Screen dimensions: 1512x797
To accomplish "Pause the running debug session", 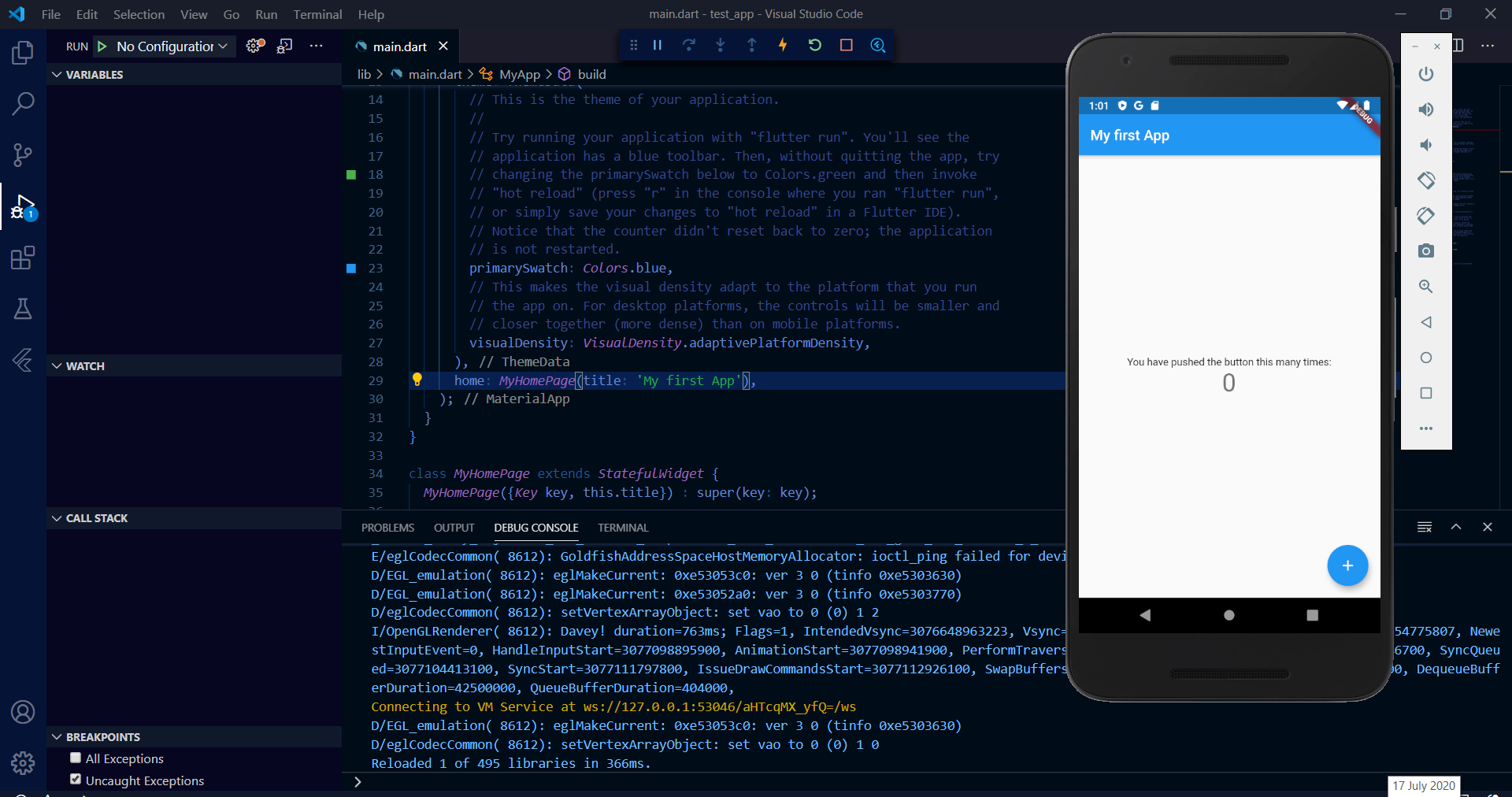I will (x=658, y=45).
